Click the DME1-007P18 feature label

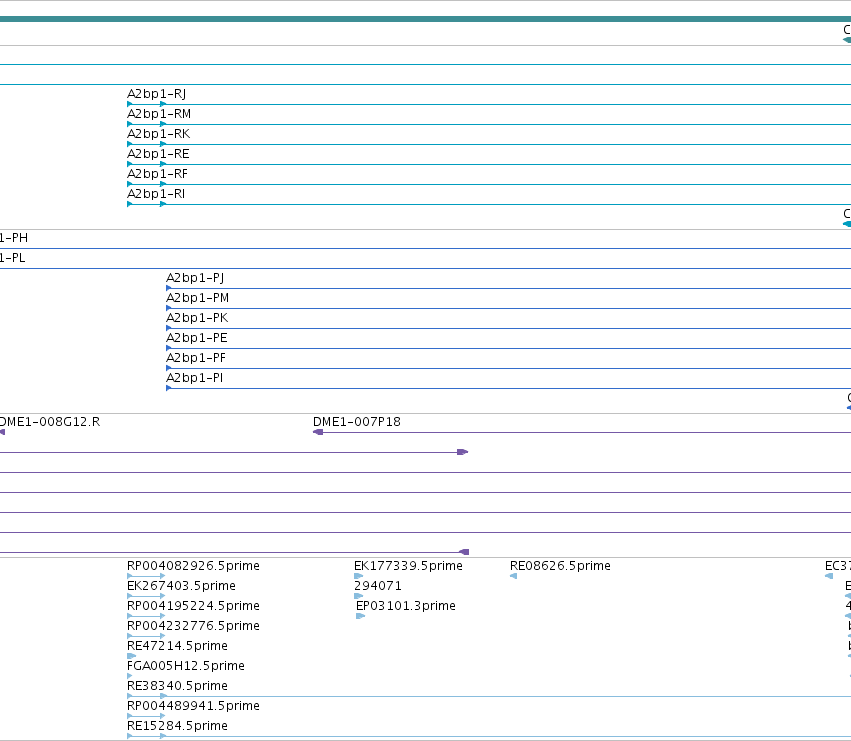tap(357, 422)
